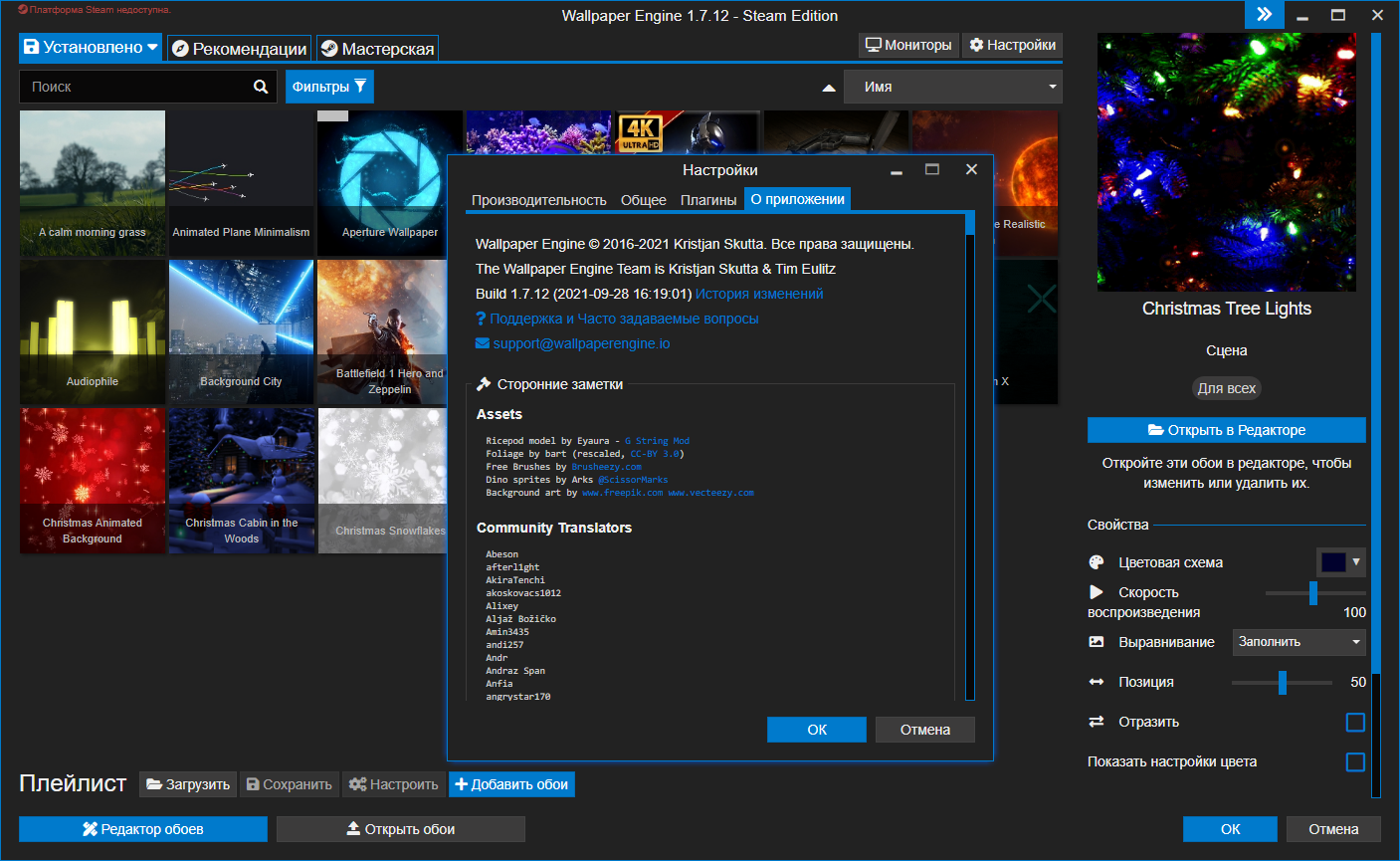Viewport: 1400px width, 861px height.
Task: Toggle ascending sort order arrow
Action: [x=829, y=88]
